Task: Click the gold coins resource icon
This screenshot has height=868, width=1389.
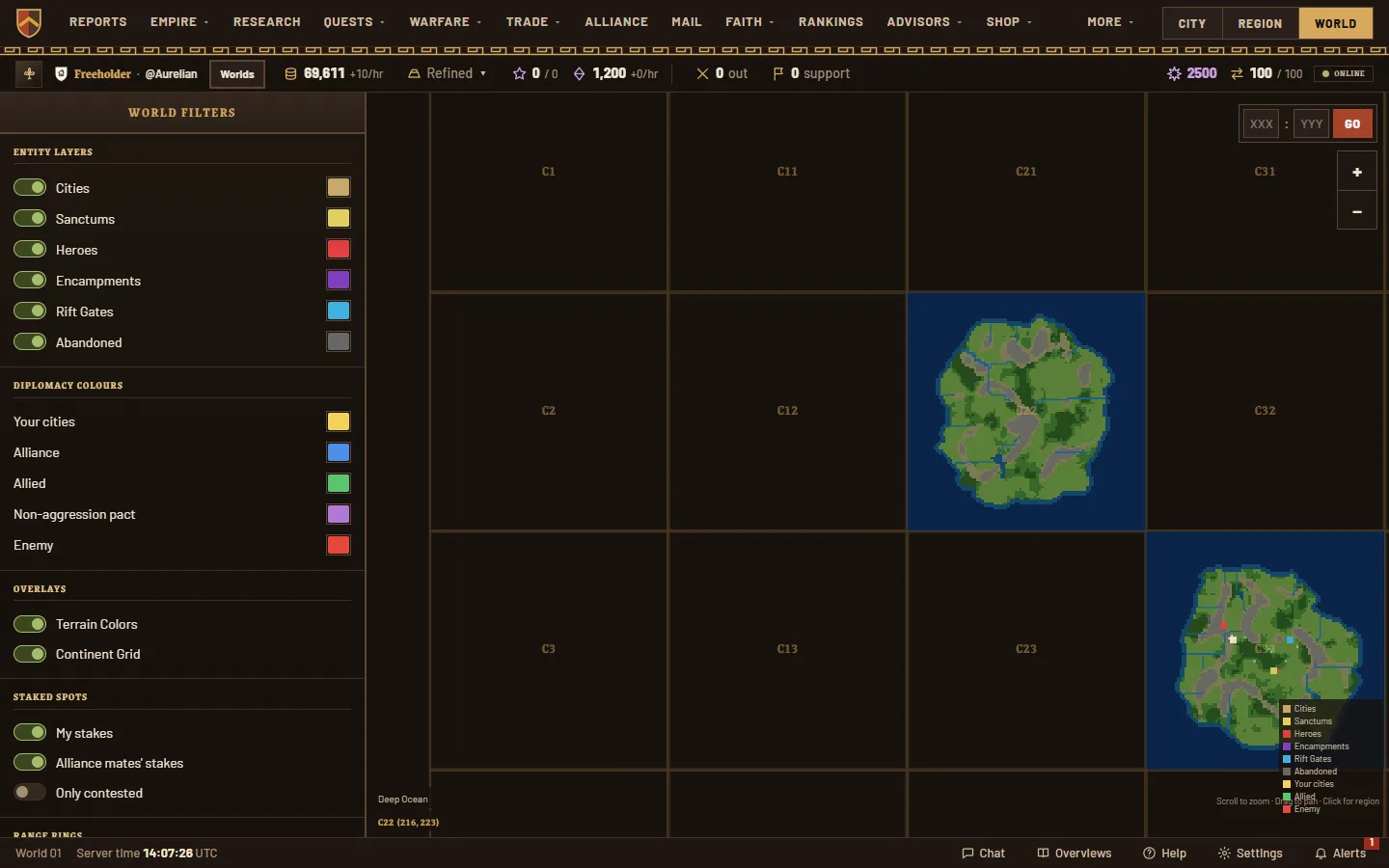Action: pos(290,73)
